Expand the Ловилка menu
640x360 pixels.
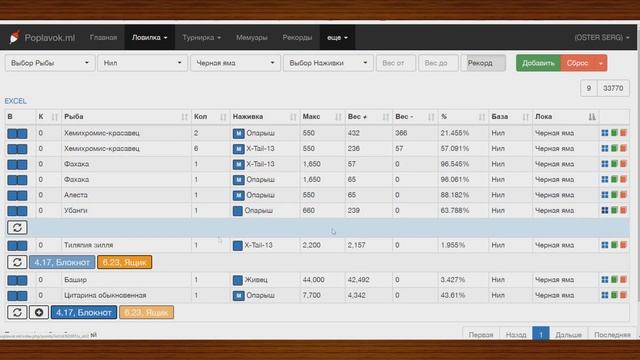[149, 37]
